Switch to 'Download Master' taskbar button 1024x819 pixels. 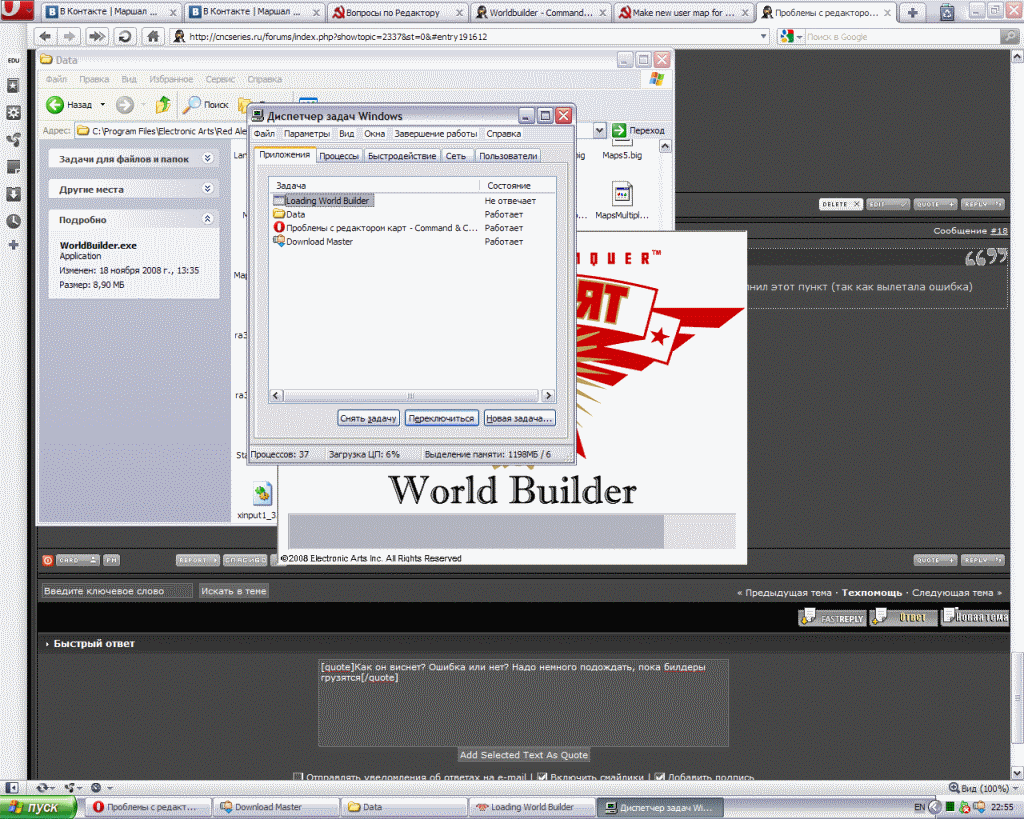[278, 807]
